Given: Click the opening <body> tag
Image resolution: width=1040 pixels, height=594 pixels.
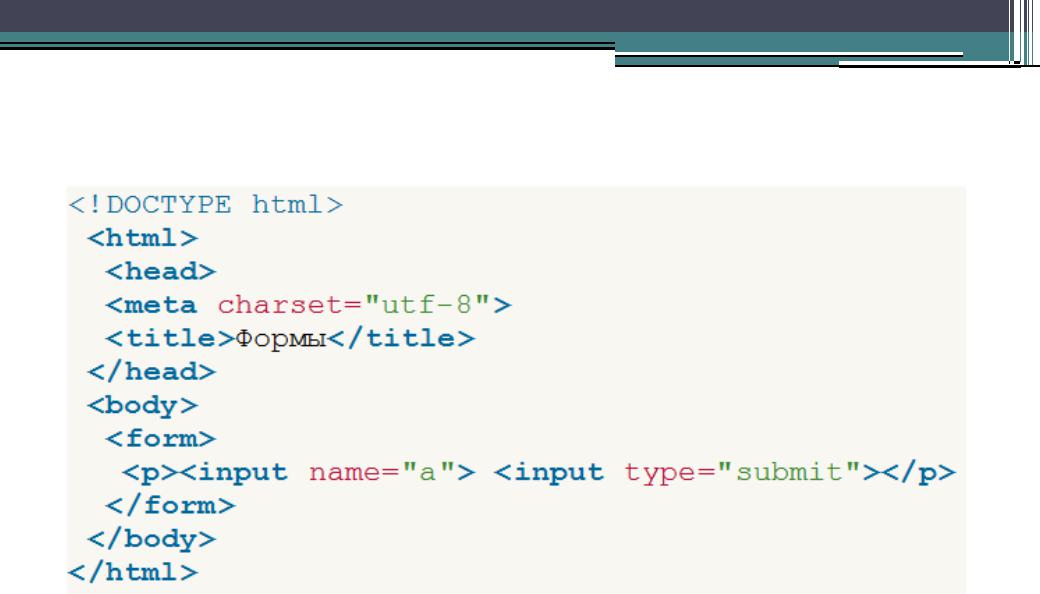Looking at the screenshot, I should (142, 406).
